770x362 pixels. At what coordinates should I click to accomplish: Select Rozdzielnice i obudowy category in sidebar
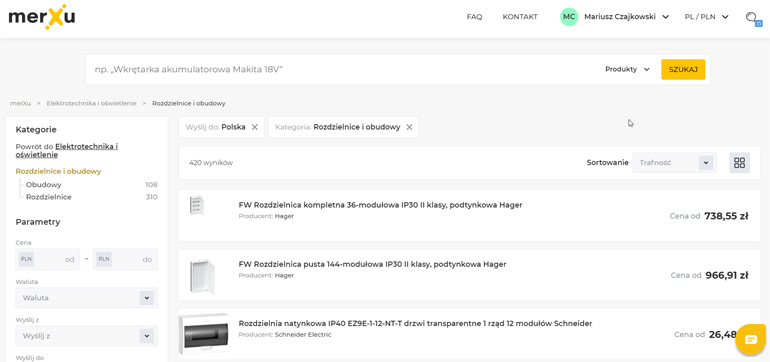(x=58, y=171)
